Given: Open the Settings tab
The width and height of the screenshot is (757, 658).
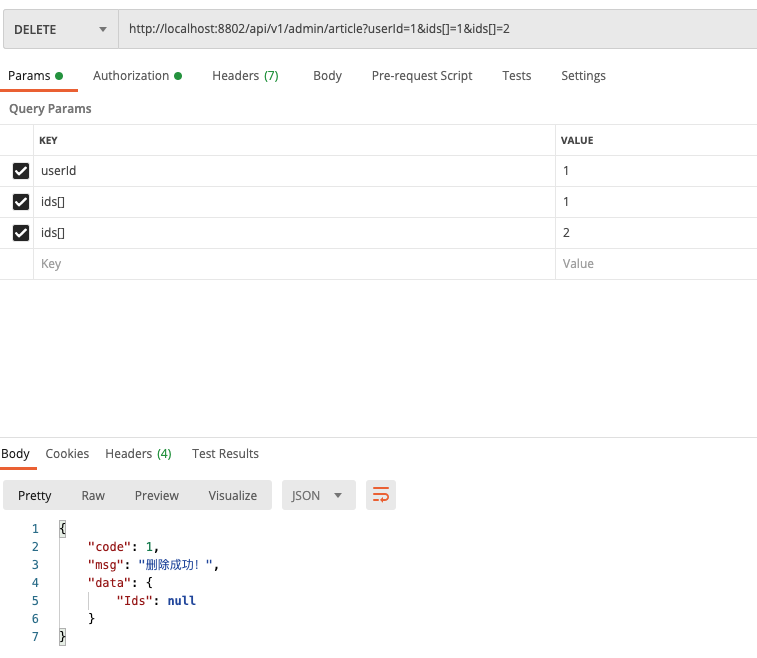Looking at the screenshot, I should 583,76.
